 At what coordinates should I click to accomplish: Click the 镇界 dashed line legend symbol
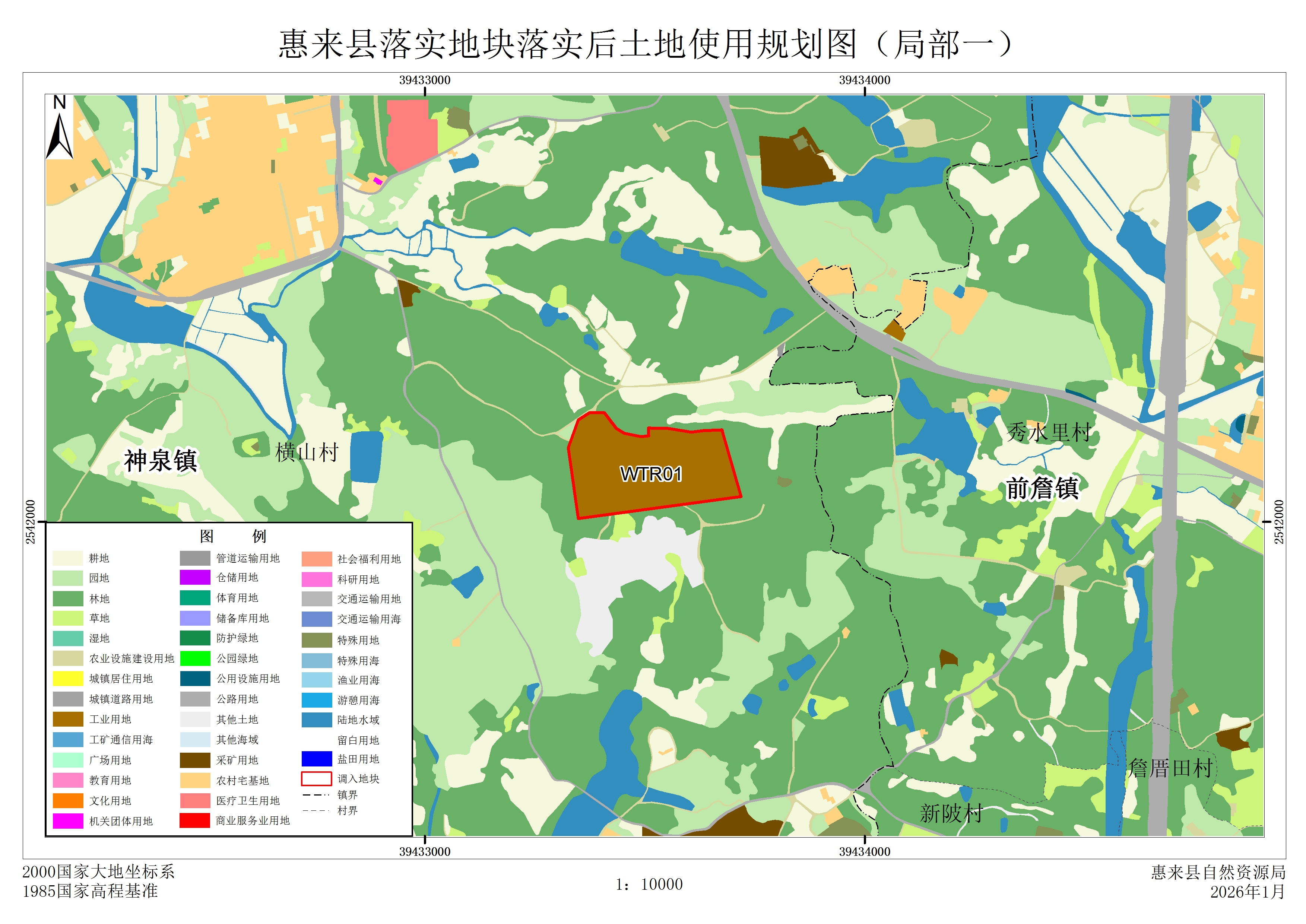[x=316, y=795]
